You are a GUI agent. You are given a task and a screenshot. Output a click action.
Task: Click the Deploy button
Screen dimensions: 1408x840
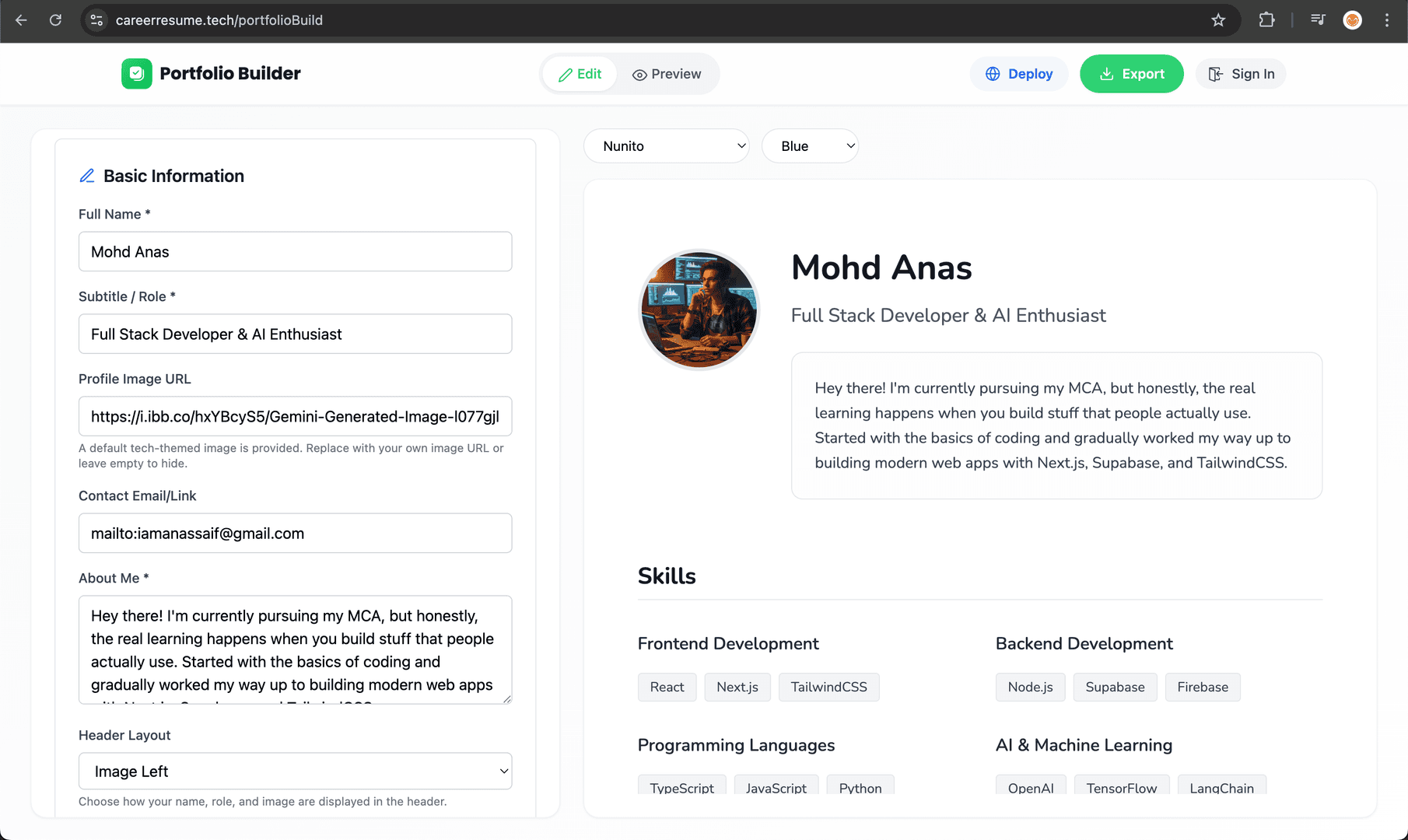(1019, 74)
